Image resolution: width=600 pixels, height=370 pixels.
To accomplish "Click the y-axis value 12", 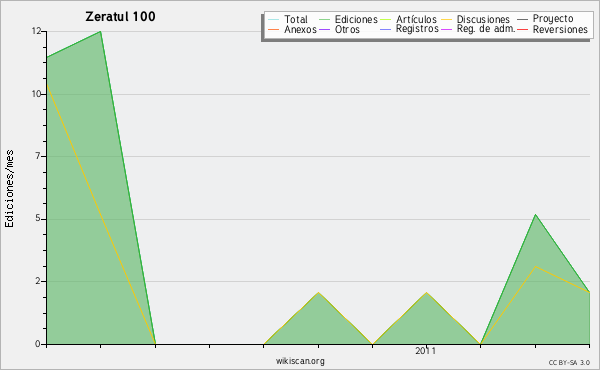I will tap(36, 31).
